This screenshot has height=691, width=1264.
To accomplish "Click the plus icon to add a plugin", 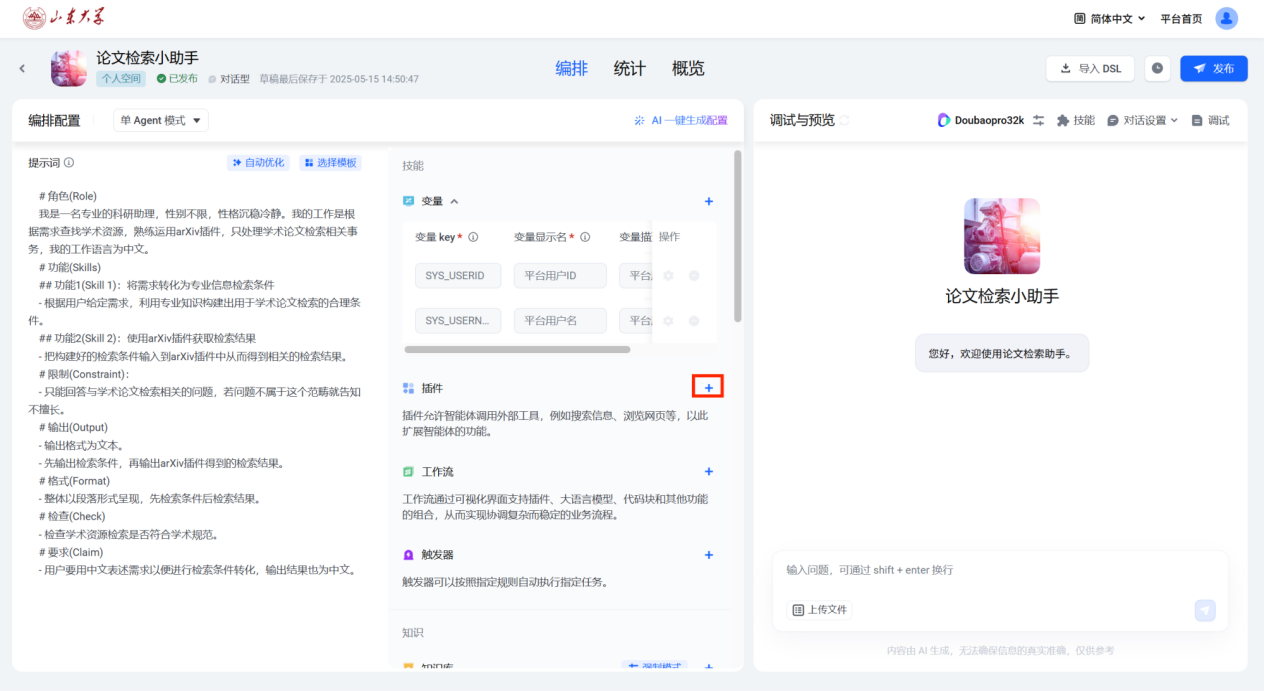I will 708,387.
